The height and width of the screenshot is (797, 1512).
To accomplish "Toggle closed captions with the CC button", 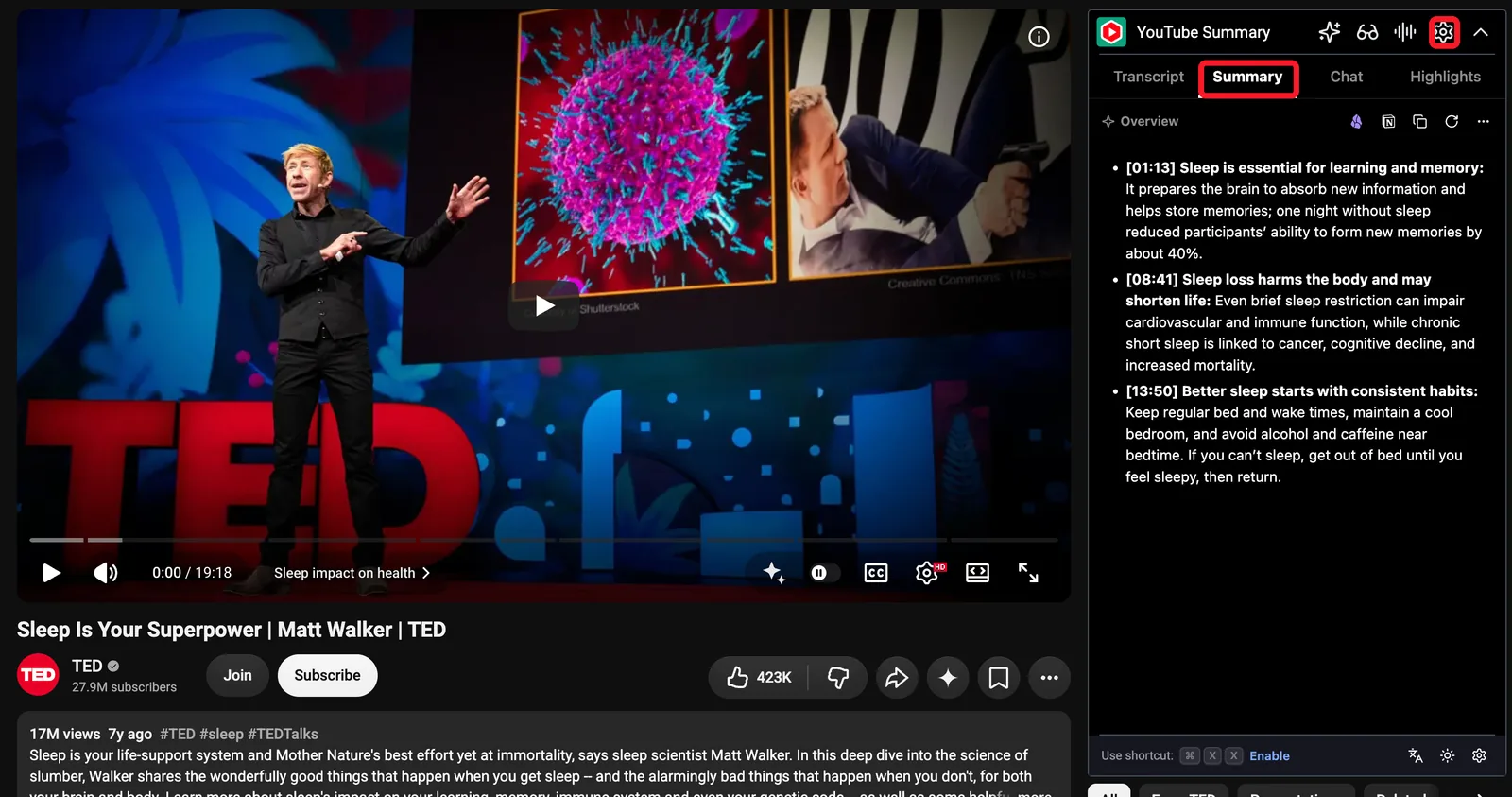I will (x=876, y=573).
